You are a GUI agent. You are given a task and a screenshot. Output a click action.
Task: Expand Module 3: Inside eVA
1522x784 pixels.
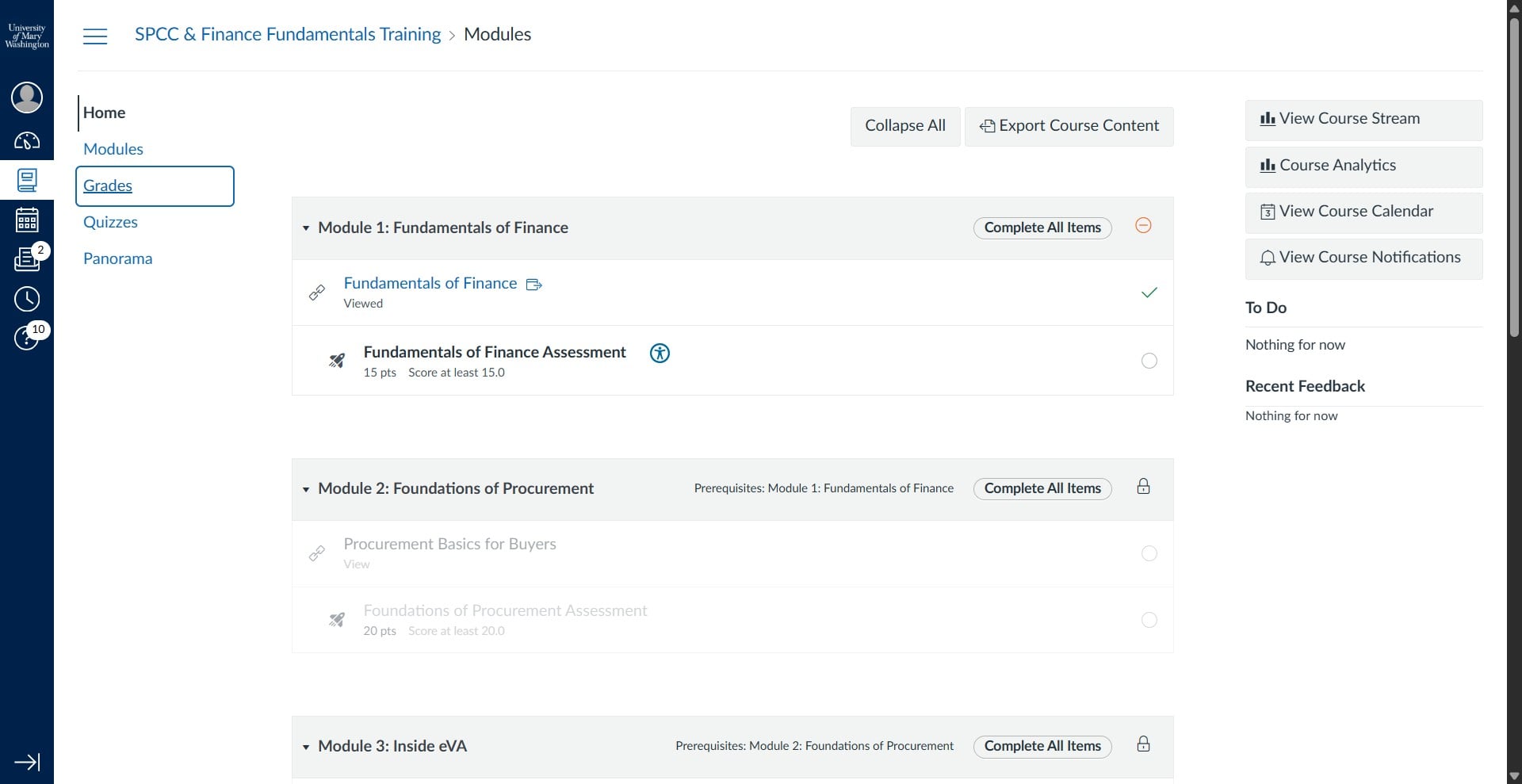coord(307,747)
